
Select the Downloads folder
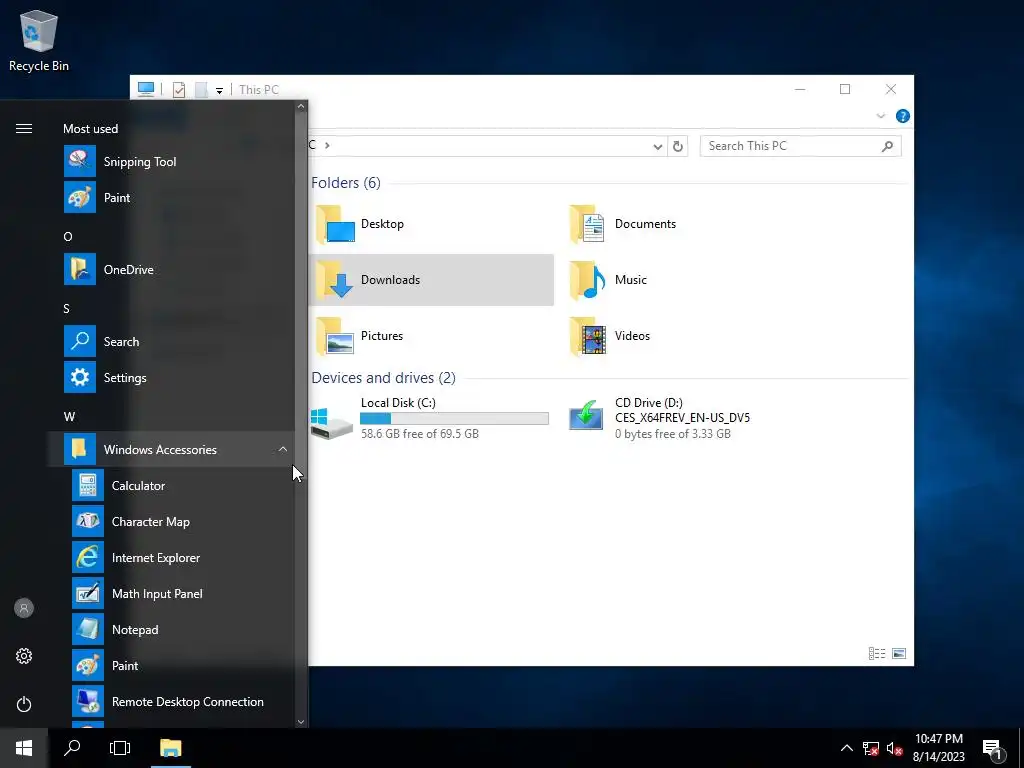(x=431, y=280)
